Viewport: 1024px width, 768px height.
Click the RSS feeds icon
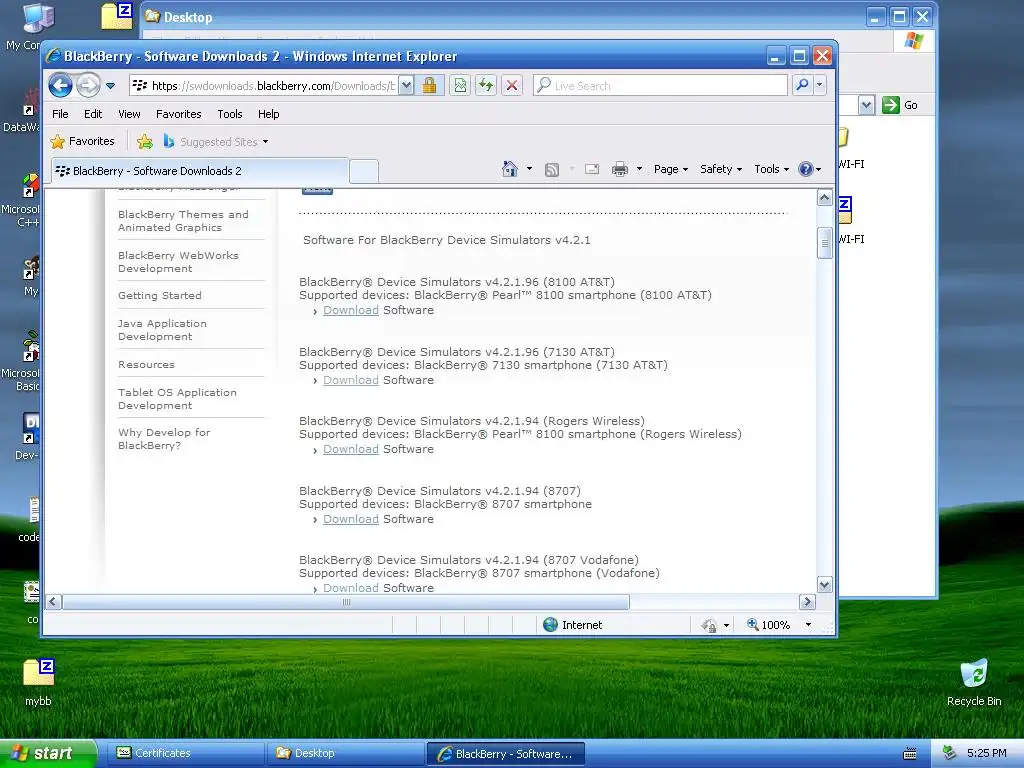pos(552,170)
